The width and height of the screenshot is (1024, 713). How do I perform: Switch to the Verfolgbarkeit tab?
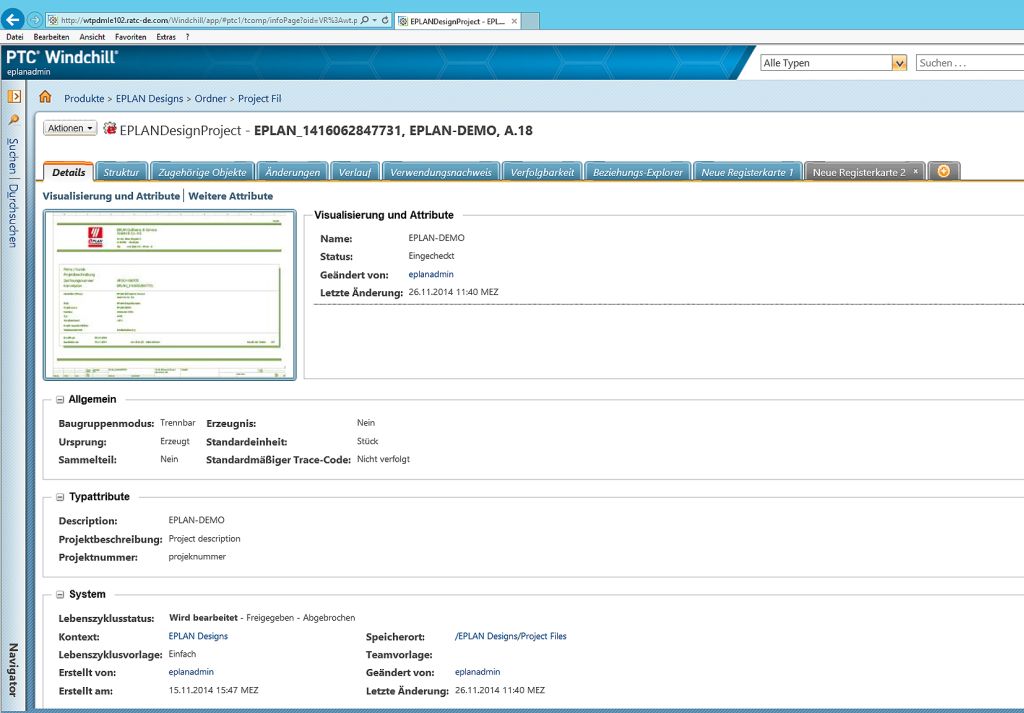(542, 172)
